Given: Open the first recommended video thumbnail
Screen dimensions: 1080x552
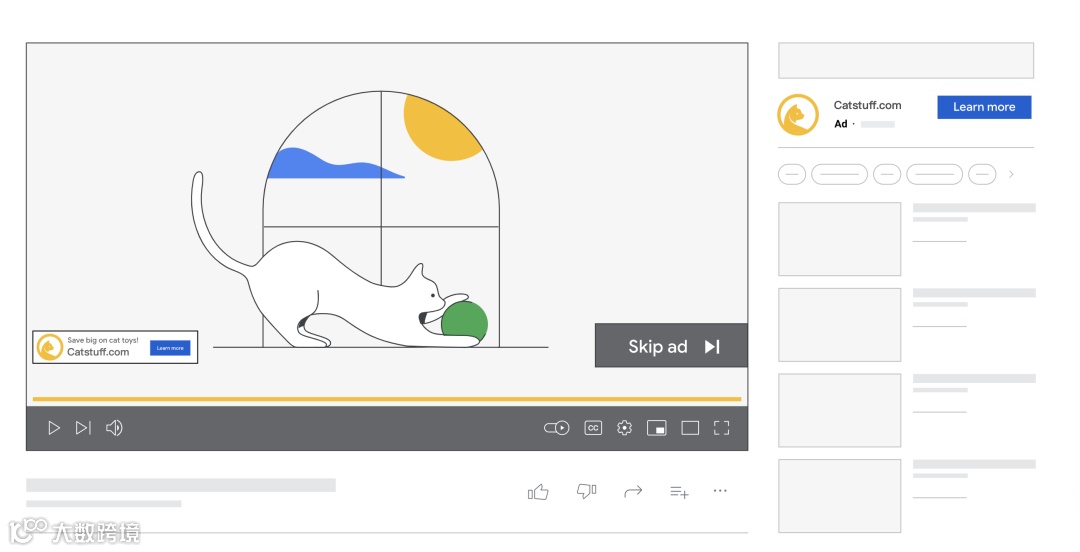Looking at the screenshot, I should pyautogui.click(x=840, y=239).
